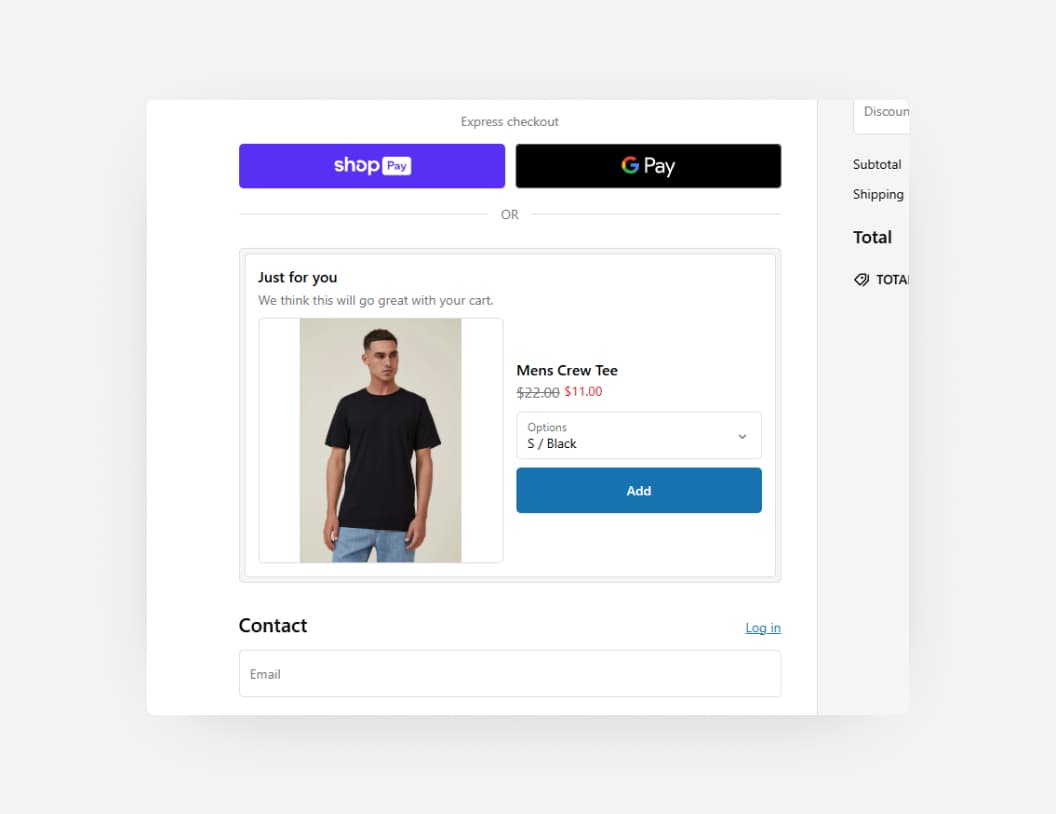Viewport: 1056px width, 814px height.
Task: Click the Mens Crew Tee product title
Action: click(566, 370)
